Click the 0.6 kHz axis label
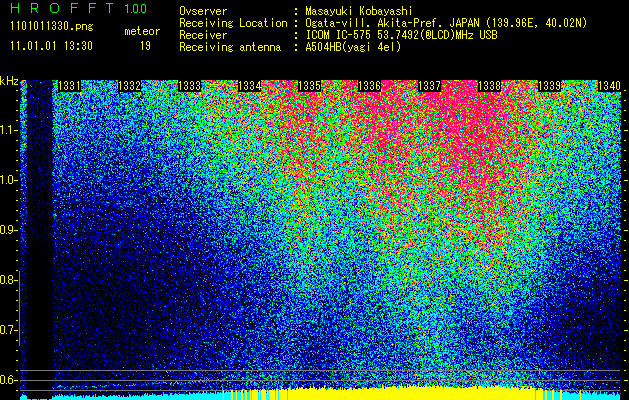The image size is (629, 400). point(8,380)
